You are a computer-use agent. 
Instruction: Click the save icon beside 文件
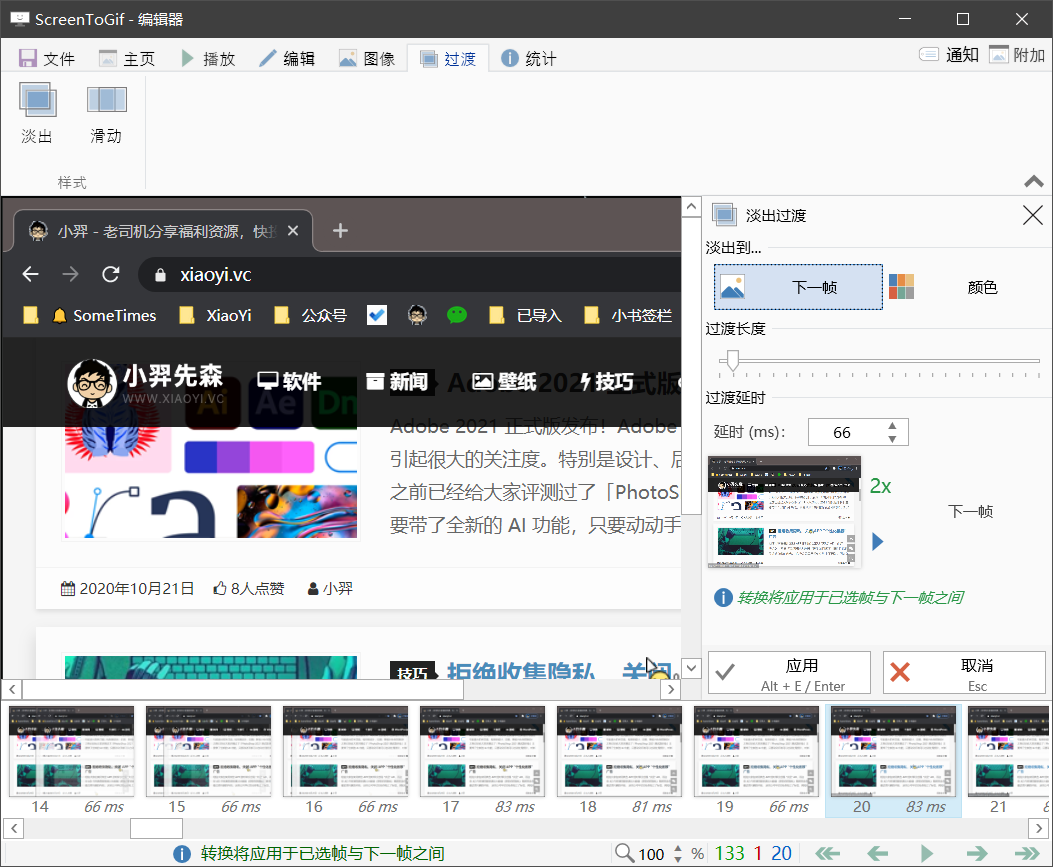(x=27, y=57)
